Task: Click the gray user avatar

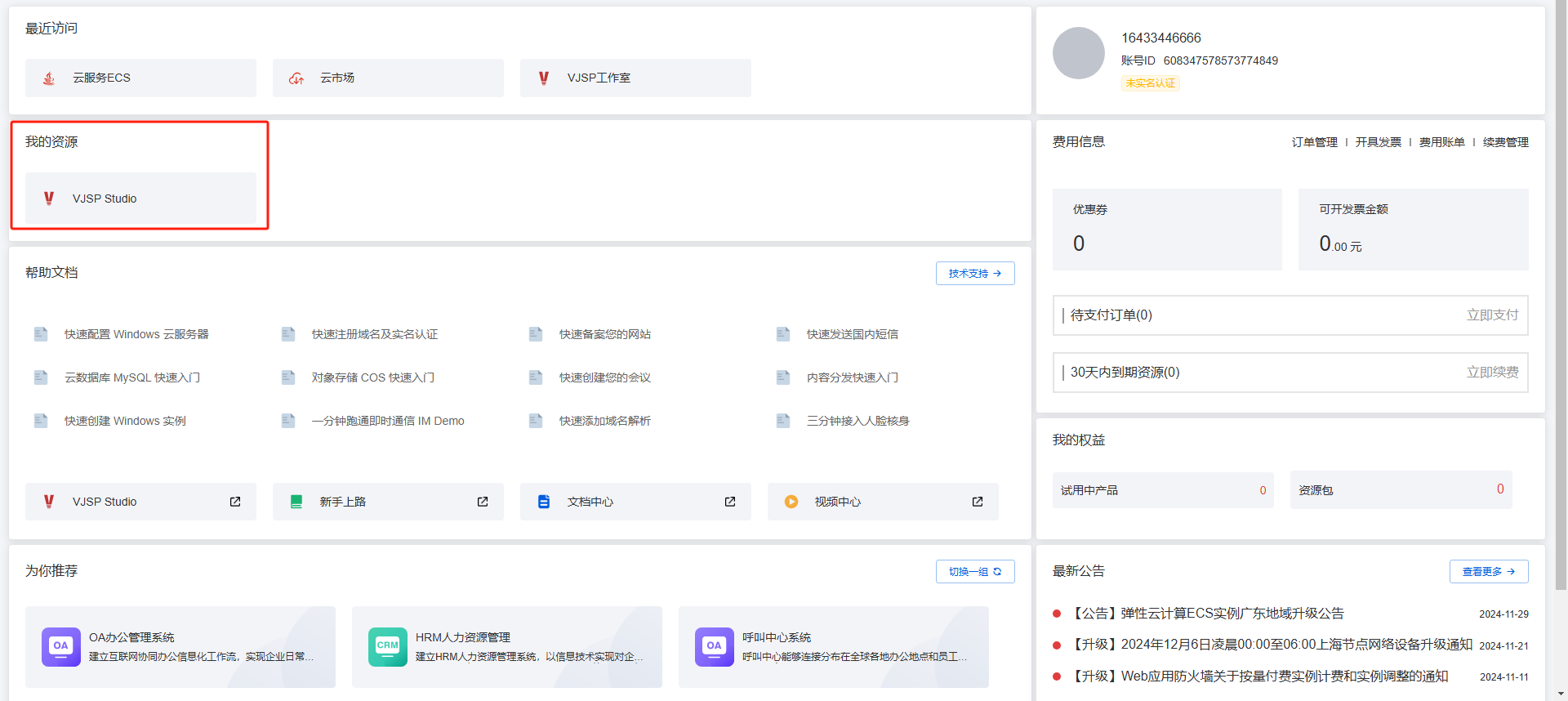Action: (x=1079, y=53)
